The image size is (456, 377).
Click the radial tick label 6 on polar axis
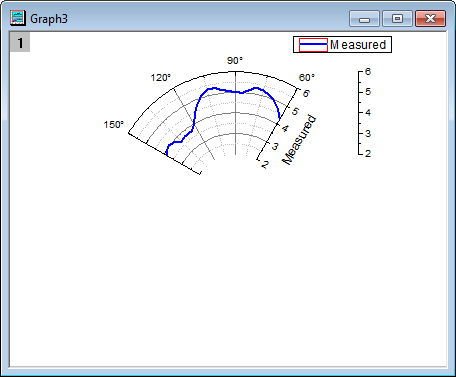tap(306, 93)
